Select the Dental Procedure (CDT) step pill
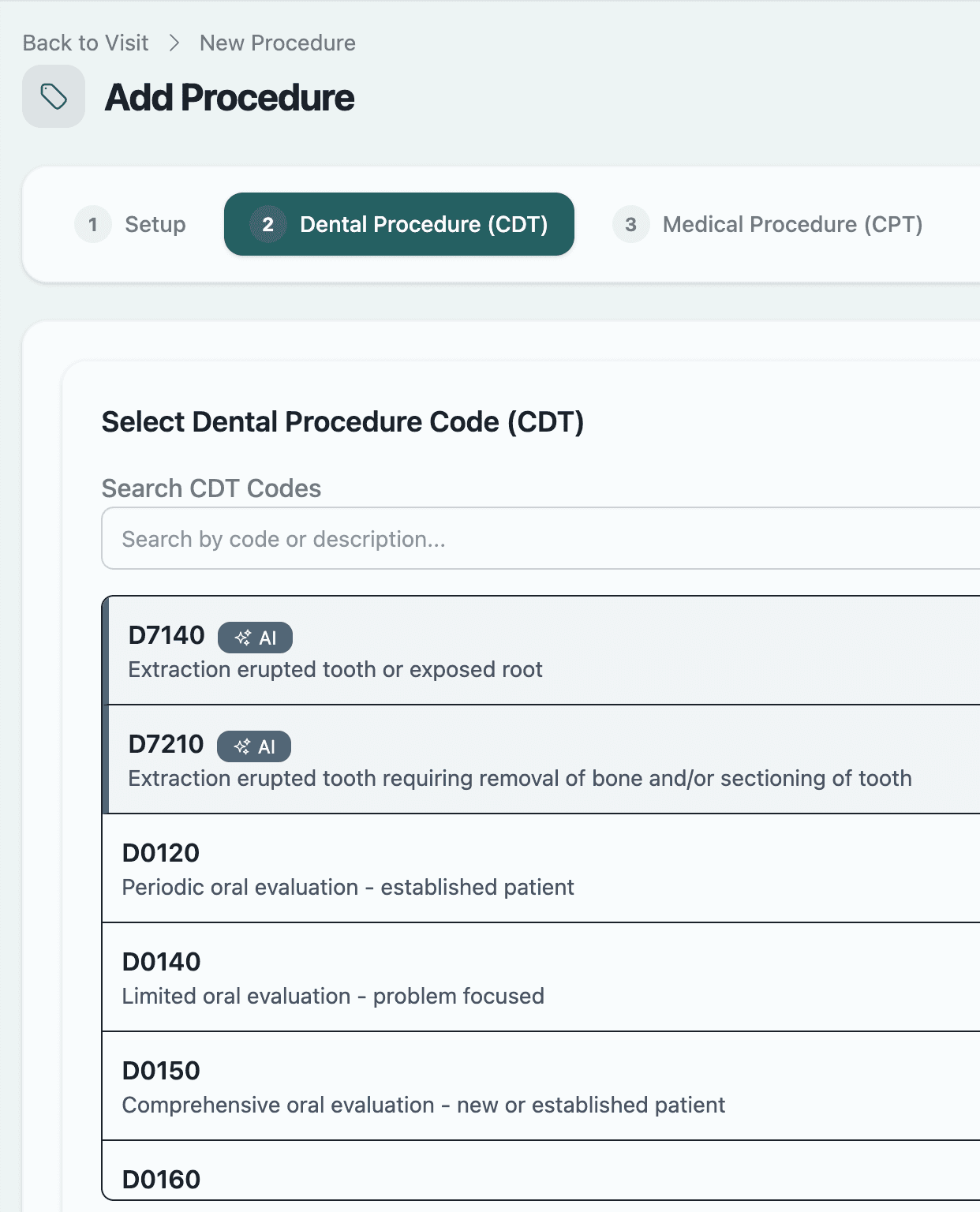 coord(400,224)
